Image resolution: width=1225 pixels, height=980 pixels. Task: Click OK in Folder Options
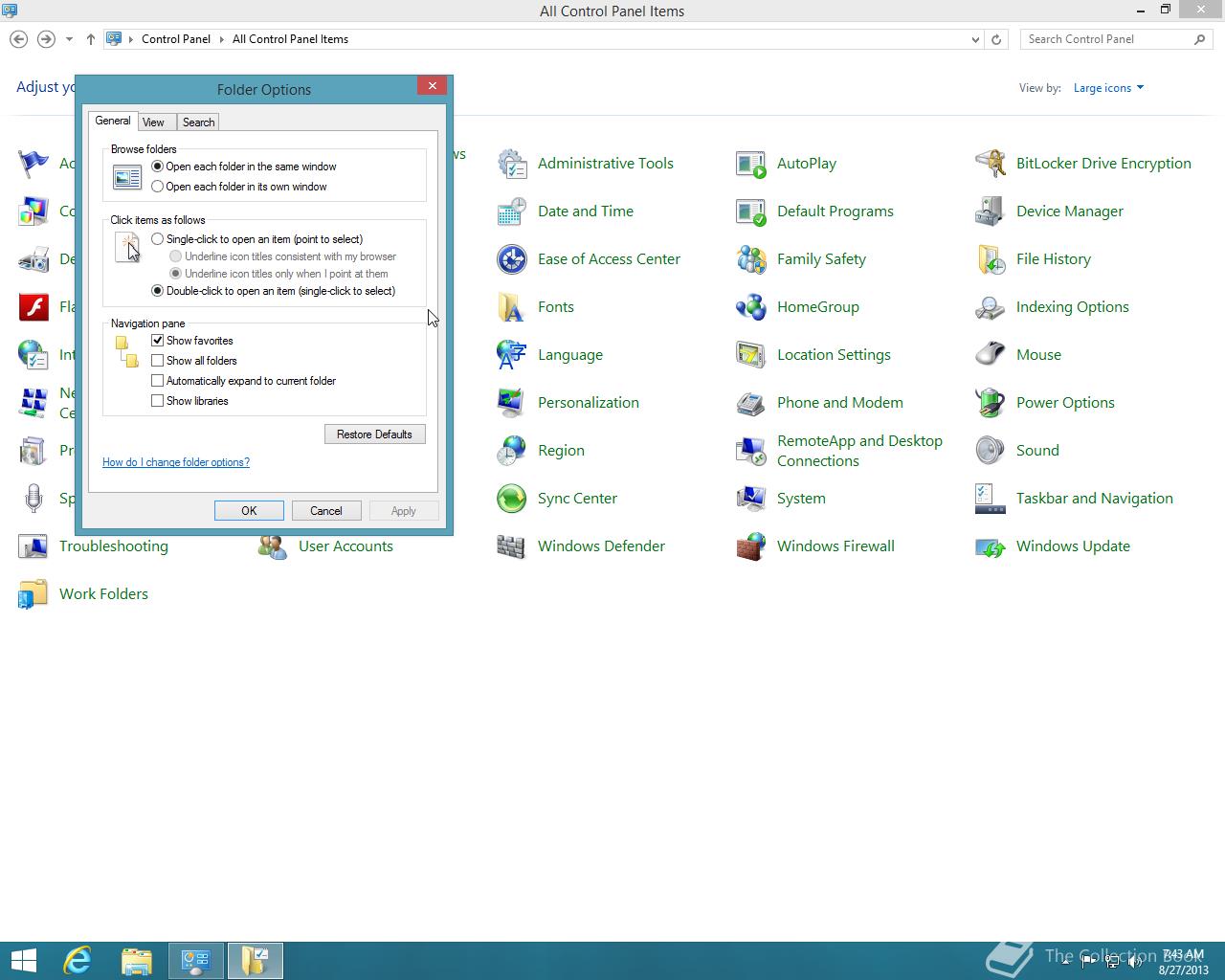249,511
